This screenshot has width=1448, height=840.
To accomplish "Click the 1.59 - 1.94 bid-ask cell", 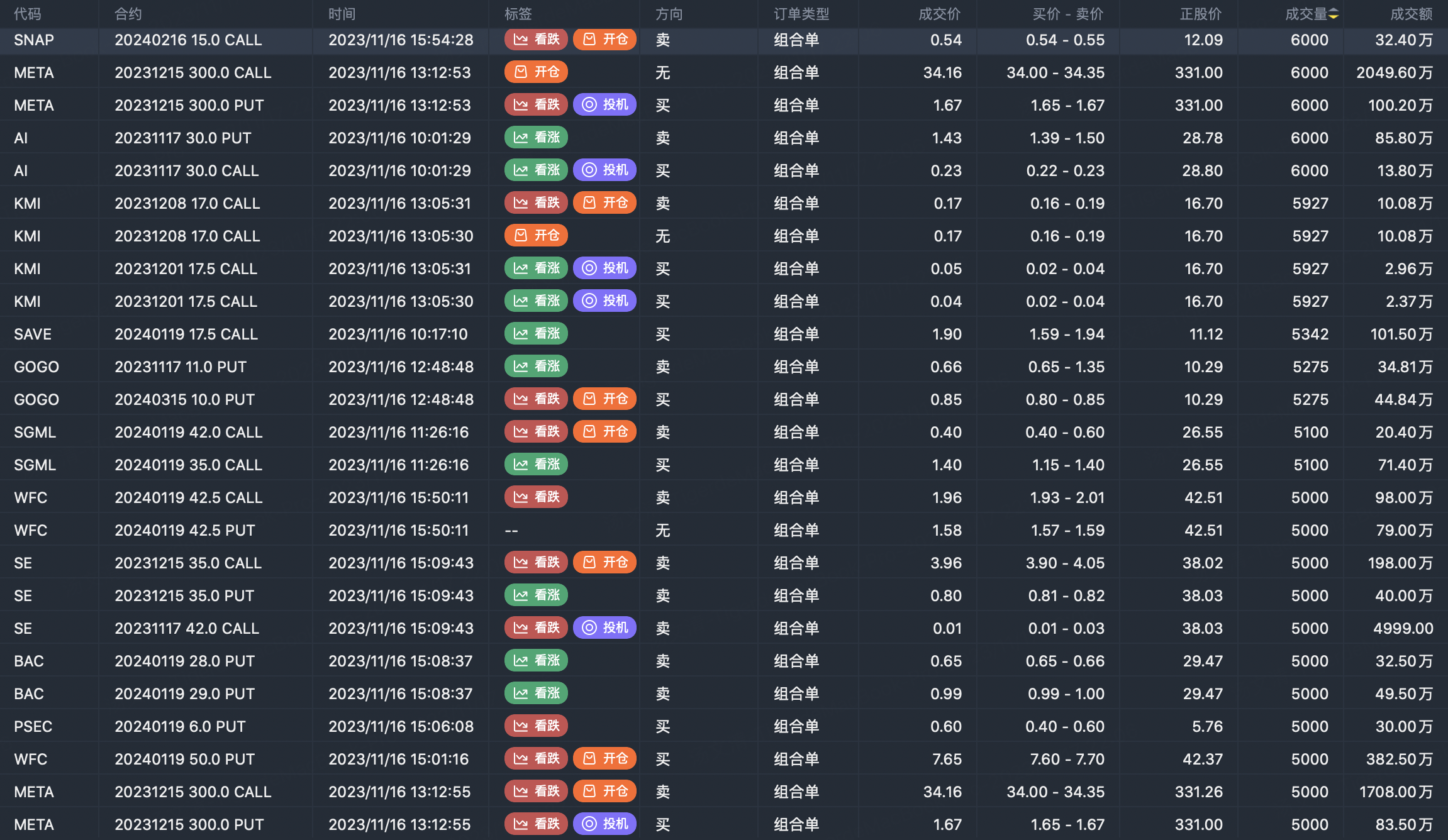I will coord(1067,334).
